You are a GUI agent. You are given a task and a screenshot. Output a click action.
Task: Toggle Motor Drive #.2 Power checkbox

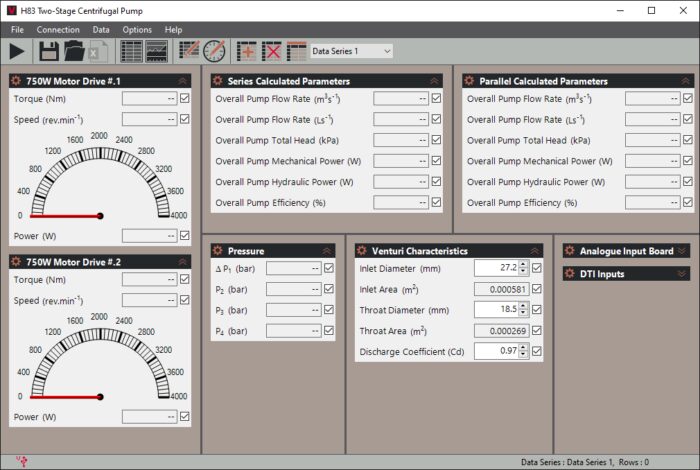coord(184,416)
